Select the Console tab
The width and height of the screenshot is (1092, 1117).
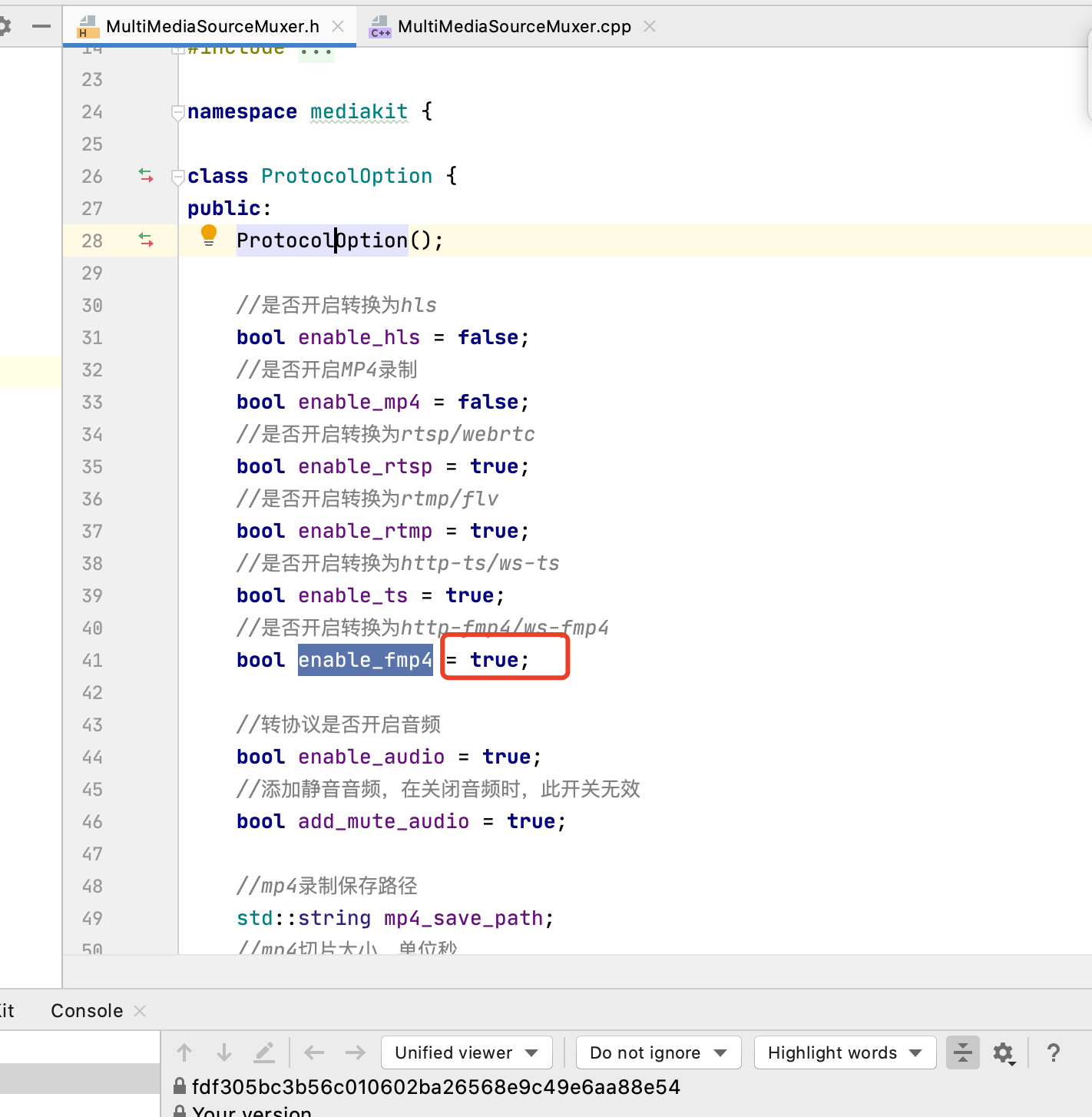85,1010
